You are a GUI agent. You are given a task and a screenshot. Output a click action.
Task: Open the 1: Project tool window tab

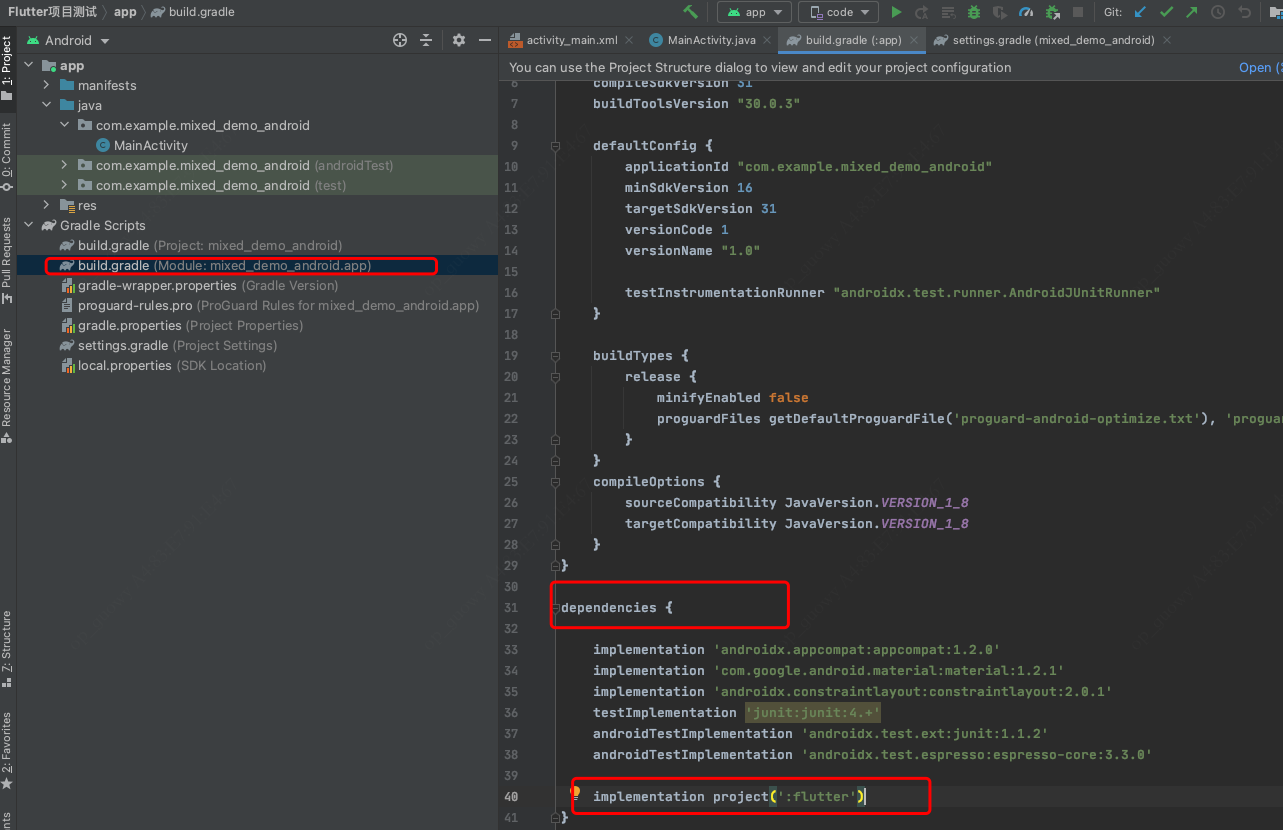pos(7,68)
